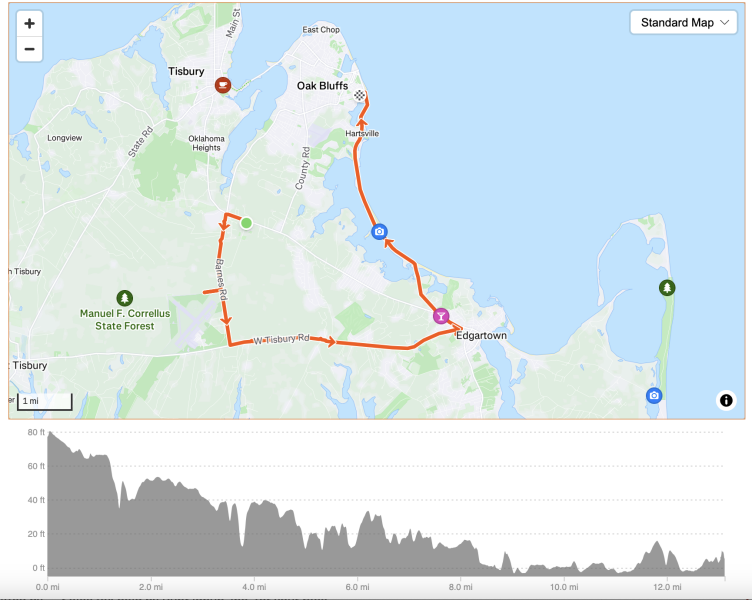
Task: Click the checkered finish flag near Oak Bluffs
Action: [359, 97]
